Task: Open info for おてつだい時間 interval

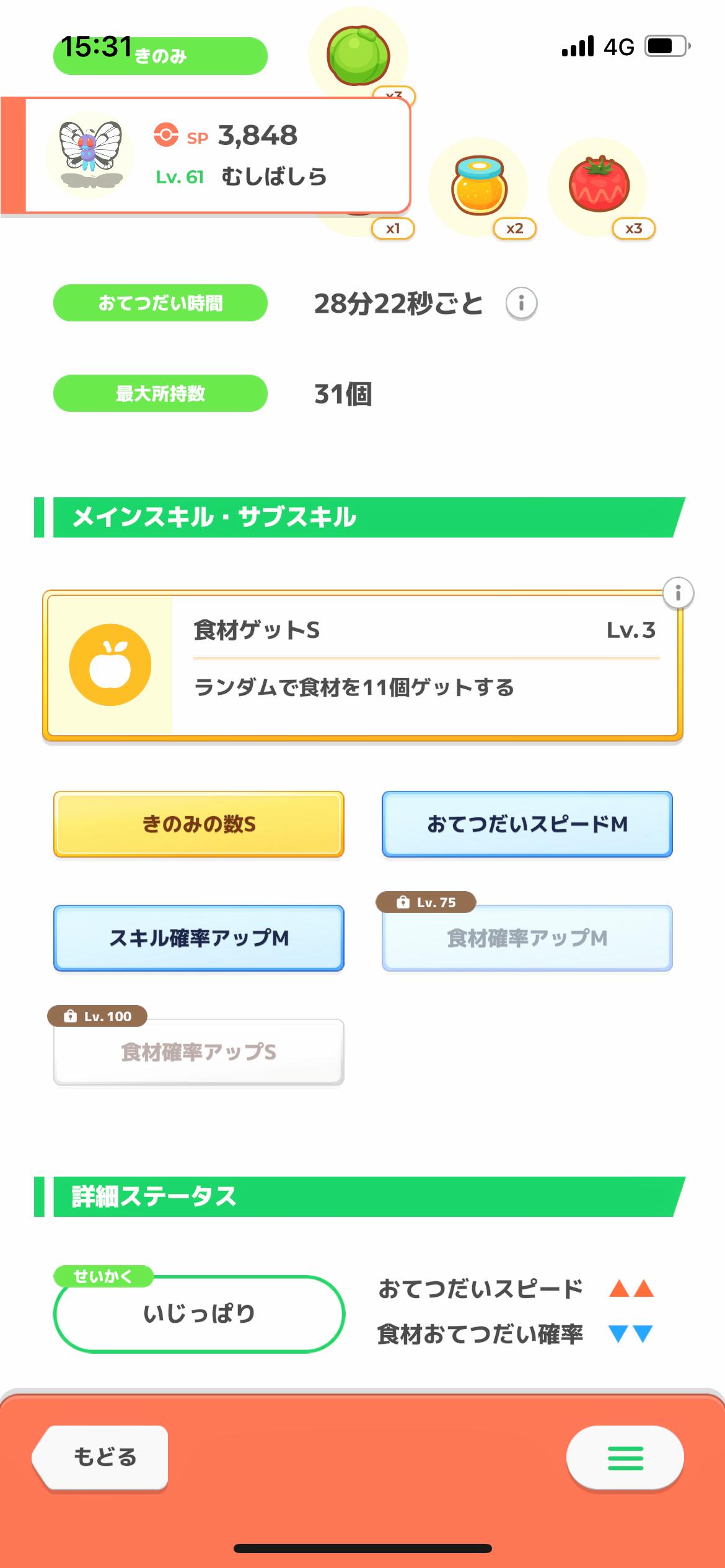Action: click(x=521, y=303)
